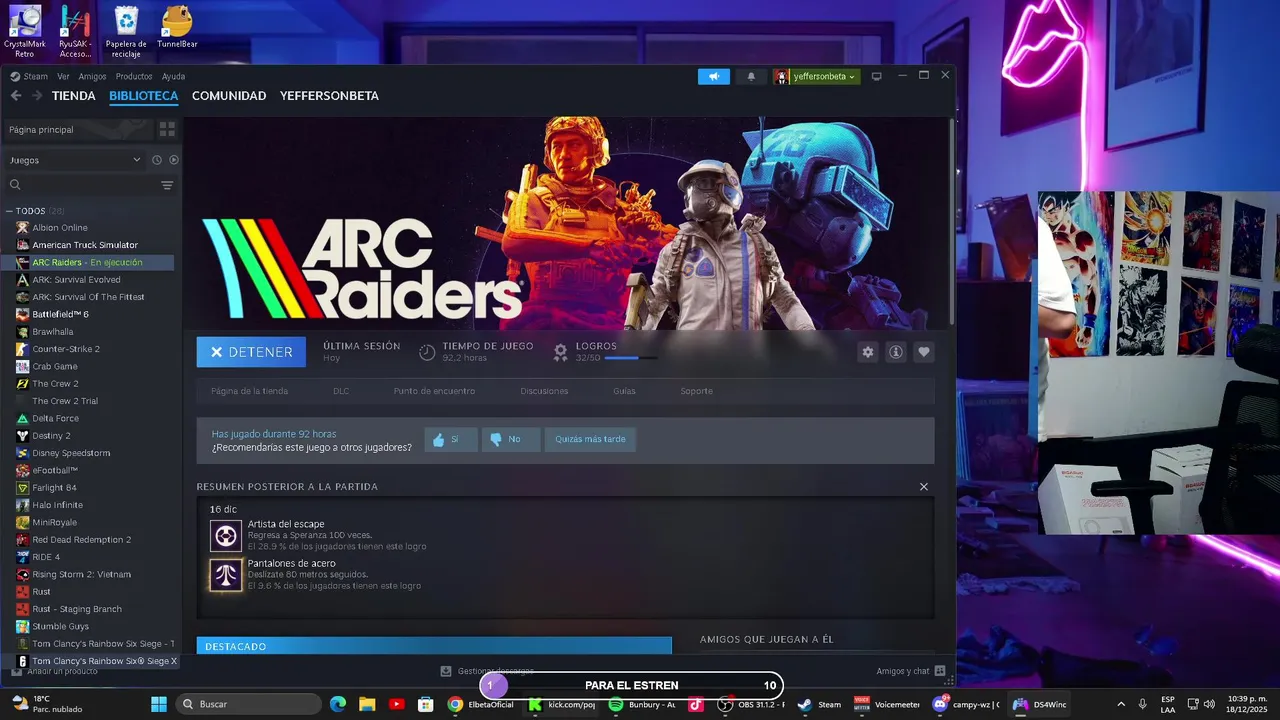Go to the TIENDA section
The image size is (1280, 720).
click(74, 96)
